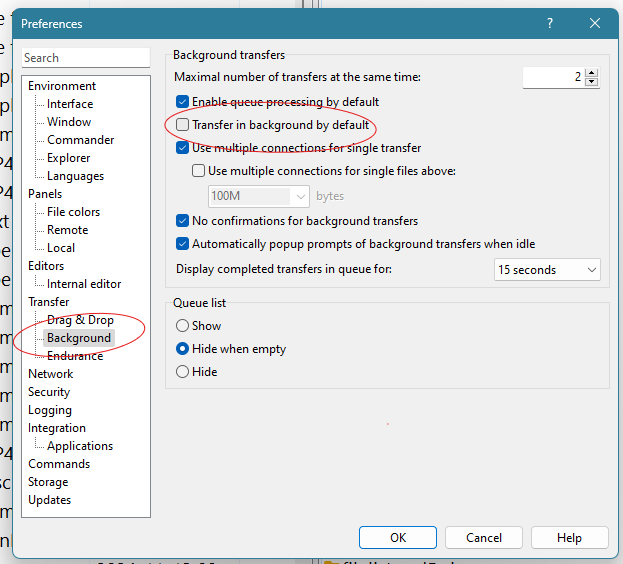This screenshot has height=564, width=623.
Task: Click the Search field in preferences
Action: [x=85, y=58]
